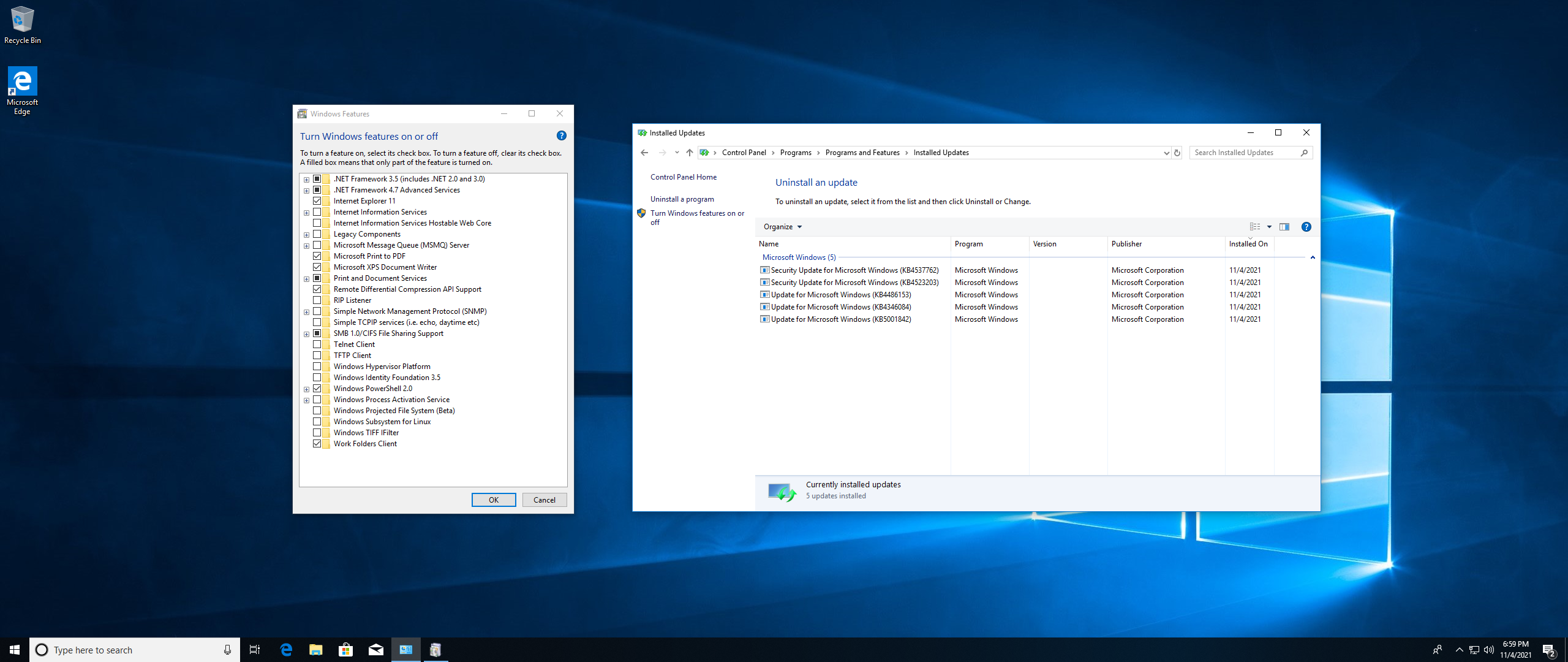This screenshot has height=662, width=1568.
Task: Launch Edge from the taskbar
Action: 286,650
